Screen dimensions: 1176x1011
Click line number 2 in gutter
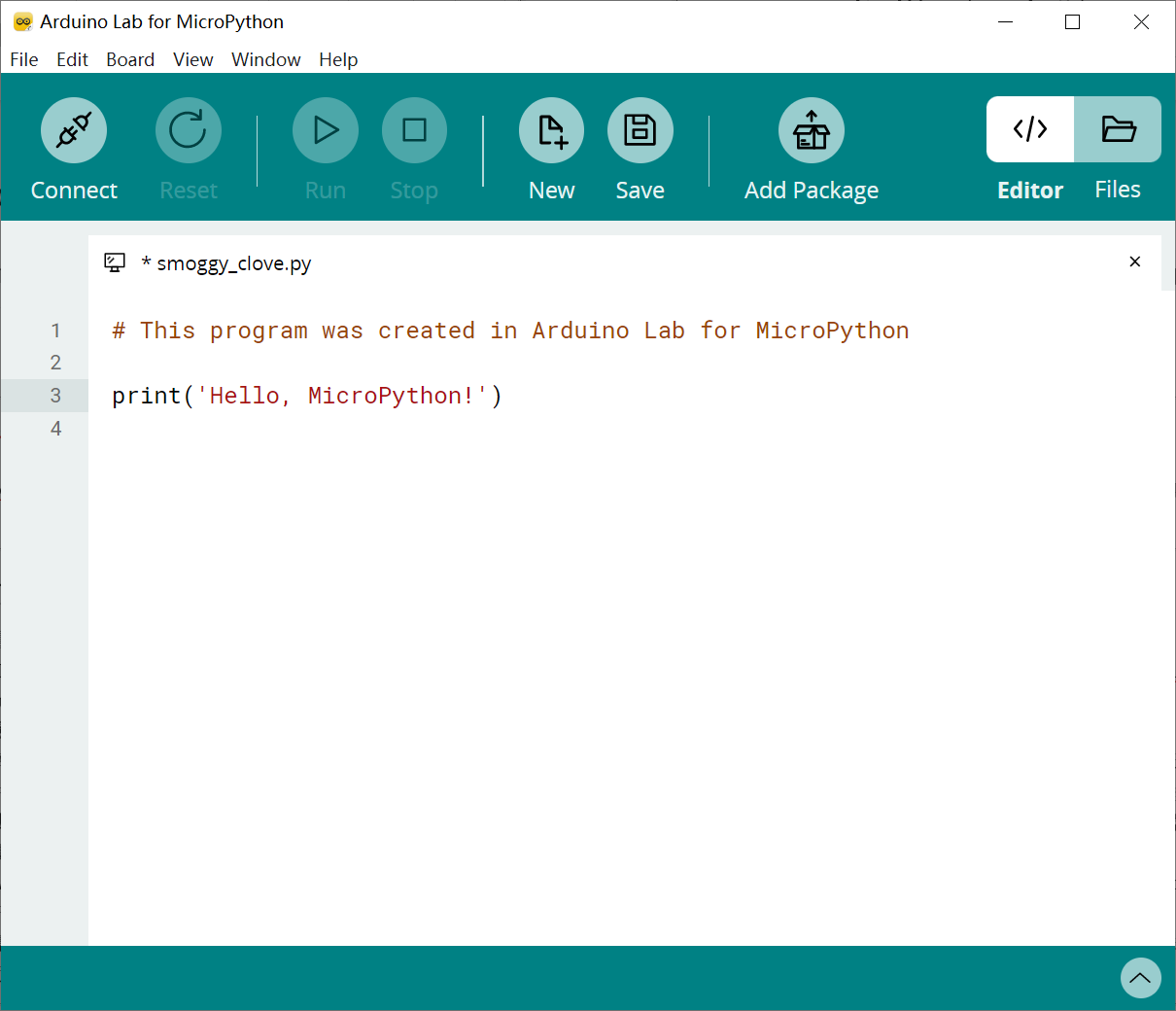55,363
